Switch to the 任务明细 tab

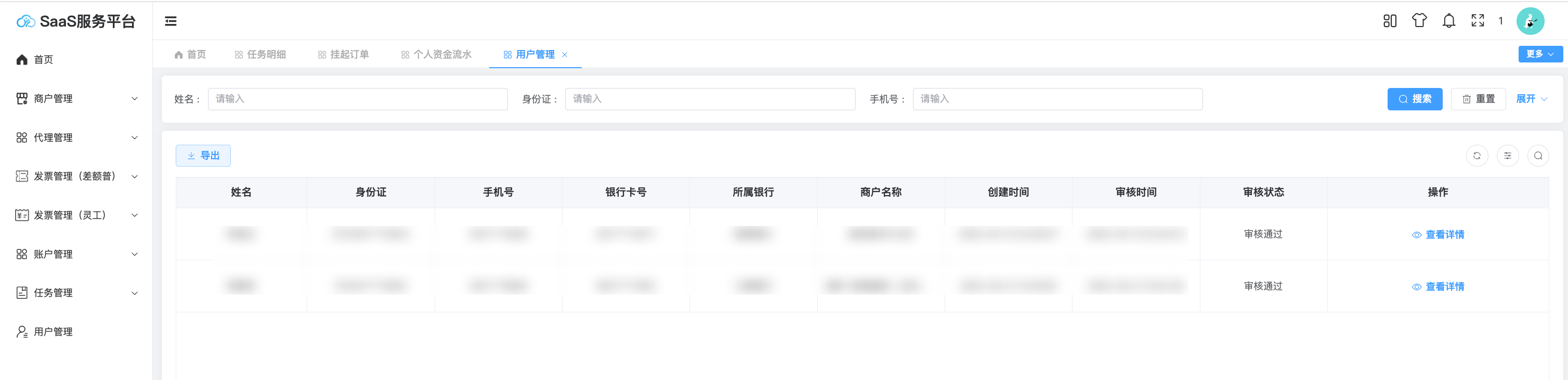click(260, 55)
